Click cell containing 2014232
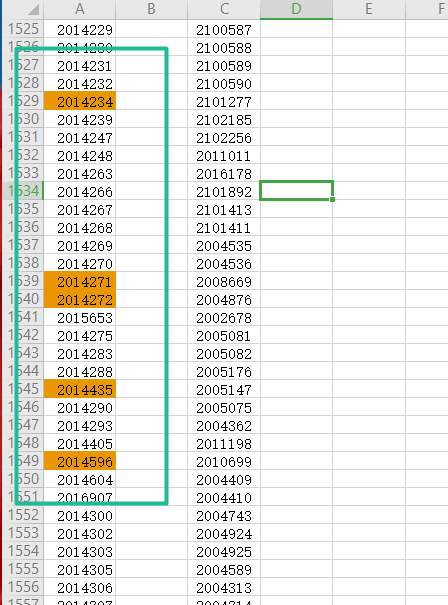Image resolution: width=448 pixels, height=605 pixels. (79, 83)
